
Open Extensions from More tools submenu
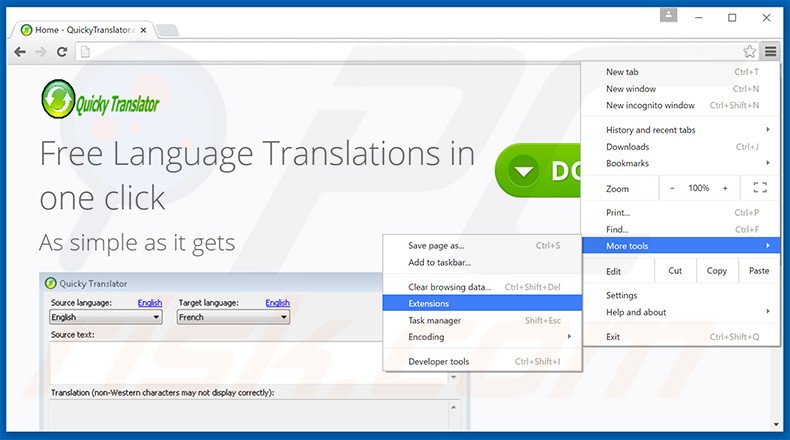tap(482, 303)
